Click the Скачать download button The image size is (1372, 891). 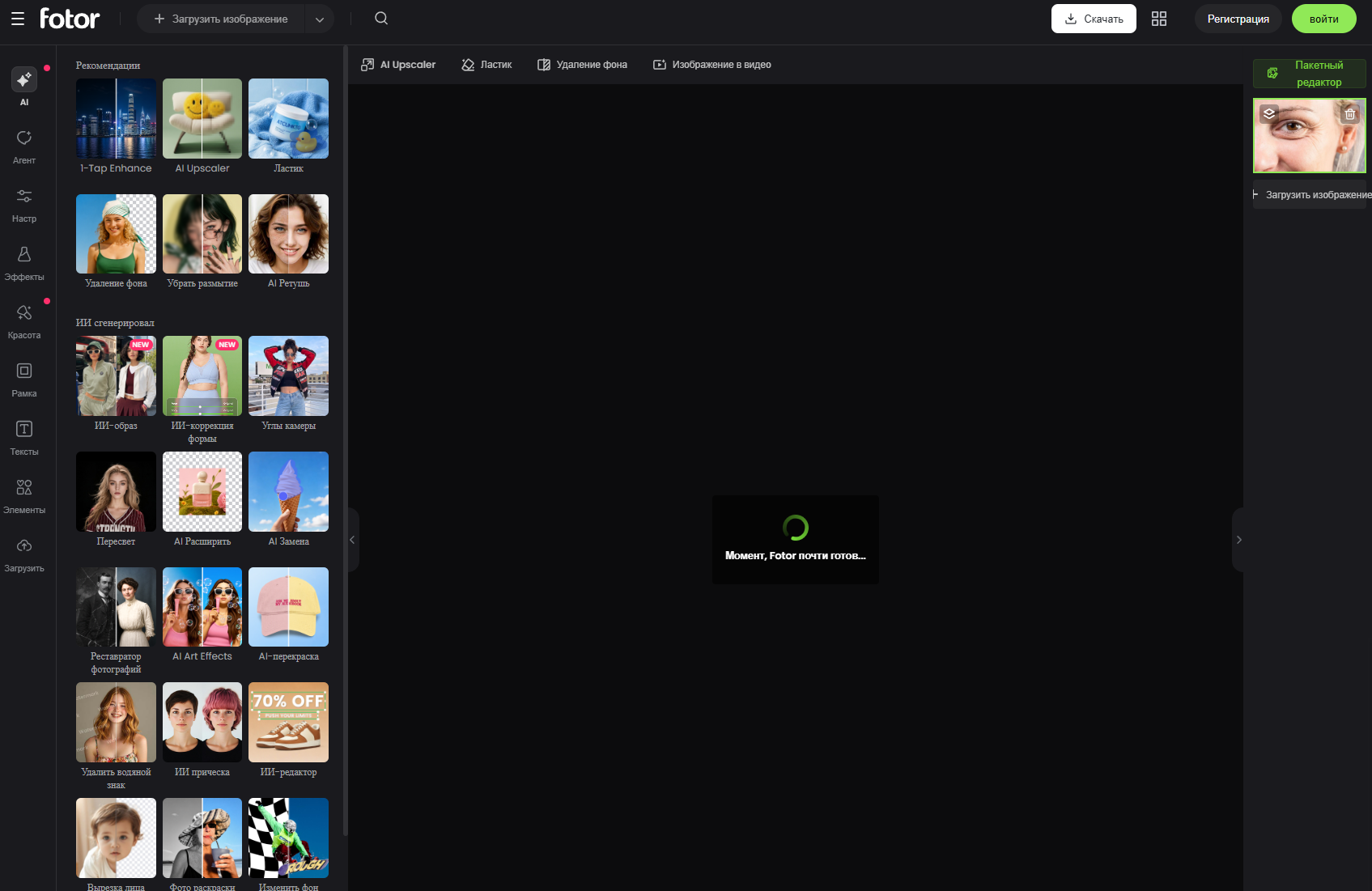click(1094, 19)
